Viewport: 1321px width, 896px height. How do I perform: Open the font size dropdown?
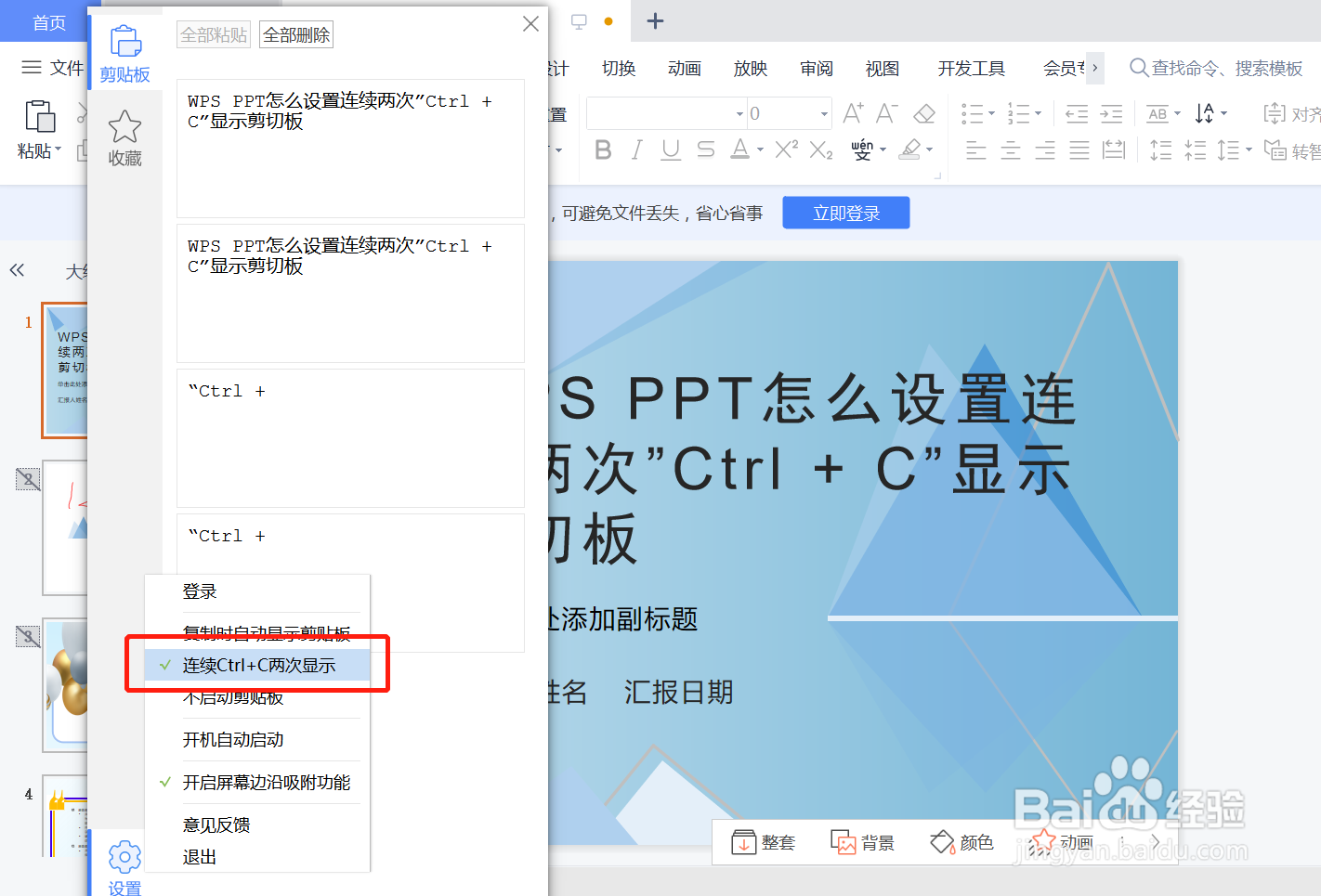coord(824,114)
